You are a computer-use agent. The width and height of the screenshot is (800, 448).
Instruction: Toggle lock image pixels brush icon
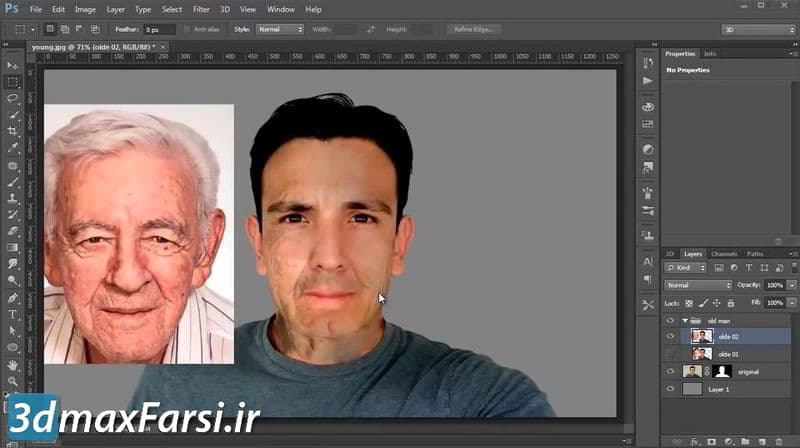[x=703, y=303]
